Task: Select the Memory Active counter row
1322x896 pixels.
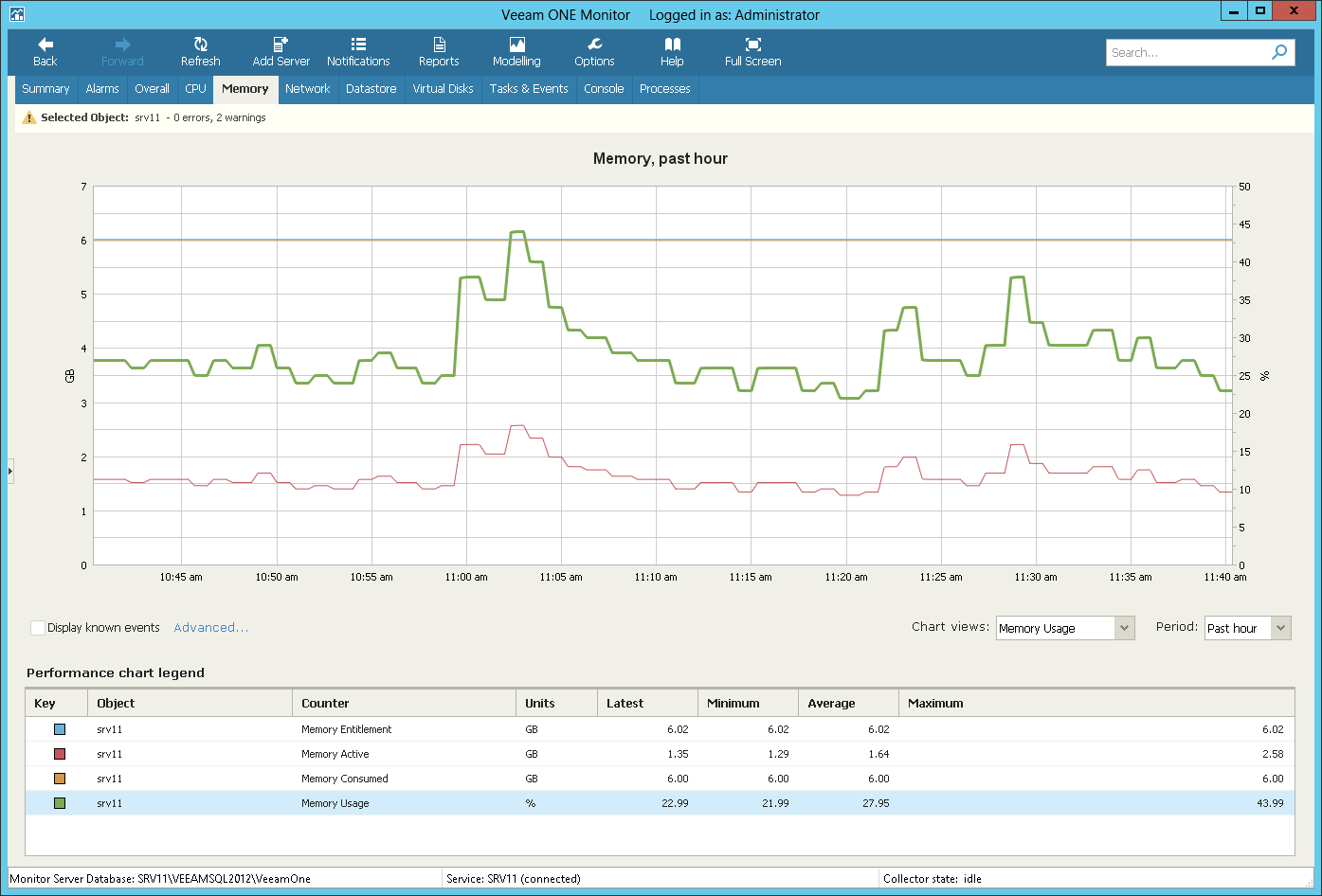Action: 660,754
